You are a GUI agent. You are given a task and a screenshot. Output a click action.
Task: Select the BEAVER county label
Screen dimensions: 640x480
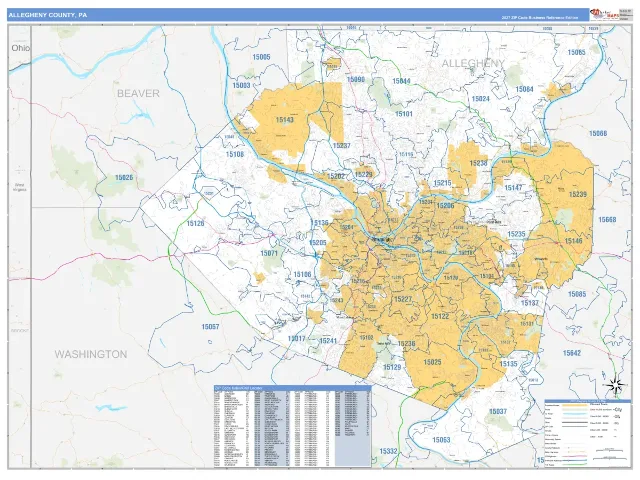[138, 93]
